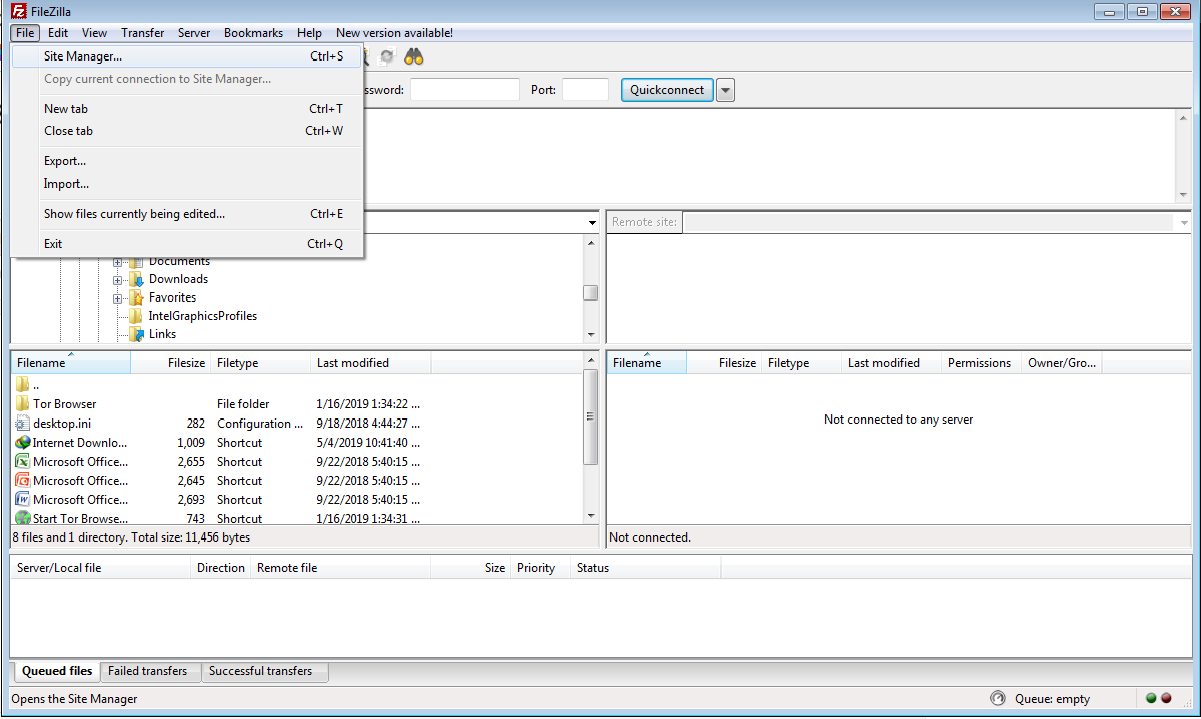Viewport: 1201px width, 719px height.
Task: Click the FileZilla logo in title bar
Action: click(x=18, y=11)
